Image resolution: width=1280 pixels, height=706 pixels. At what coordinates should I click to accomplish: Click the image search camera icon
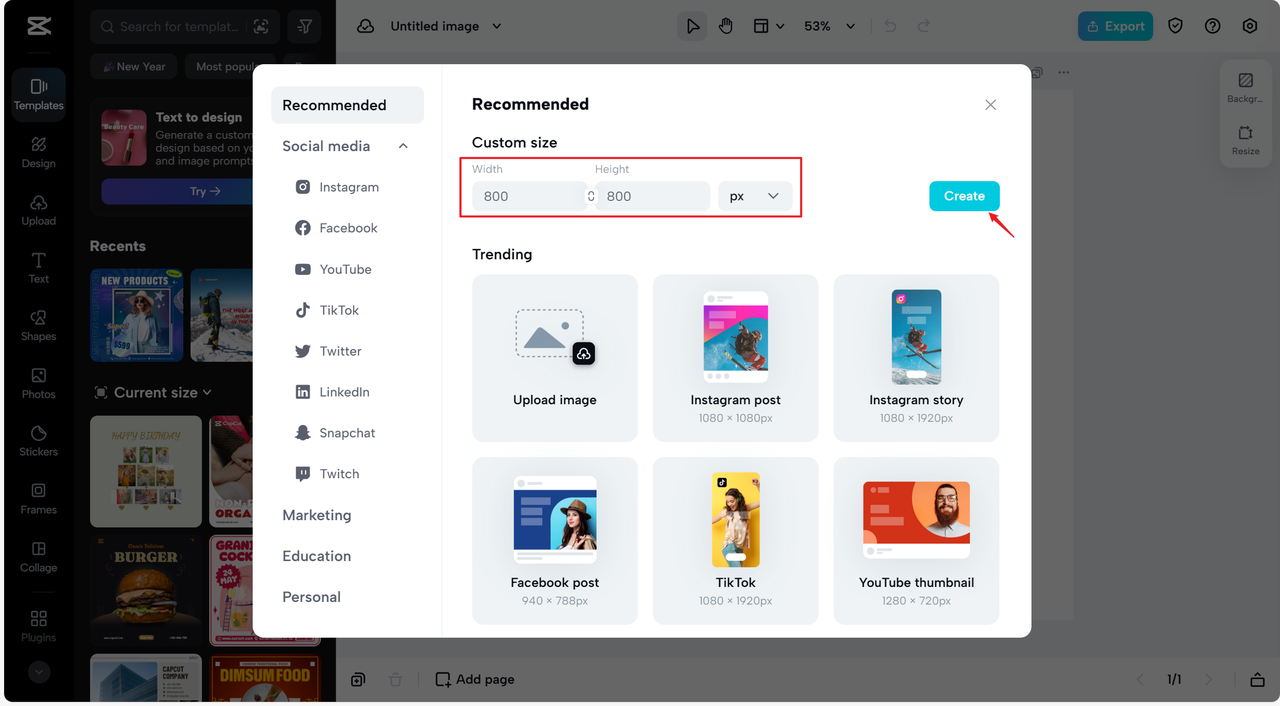pos(260,26)
